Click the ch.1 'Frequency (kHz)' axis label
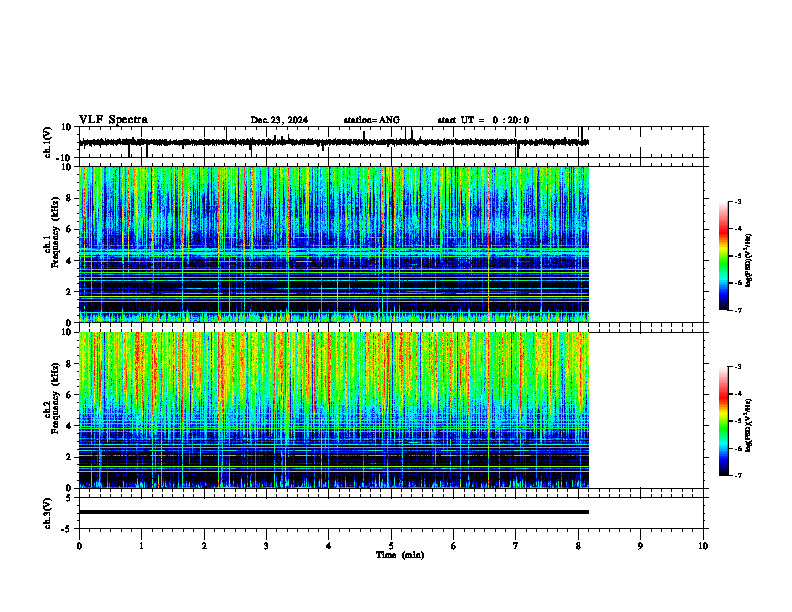Screen dimensions: 792x612 [55, 232]
